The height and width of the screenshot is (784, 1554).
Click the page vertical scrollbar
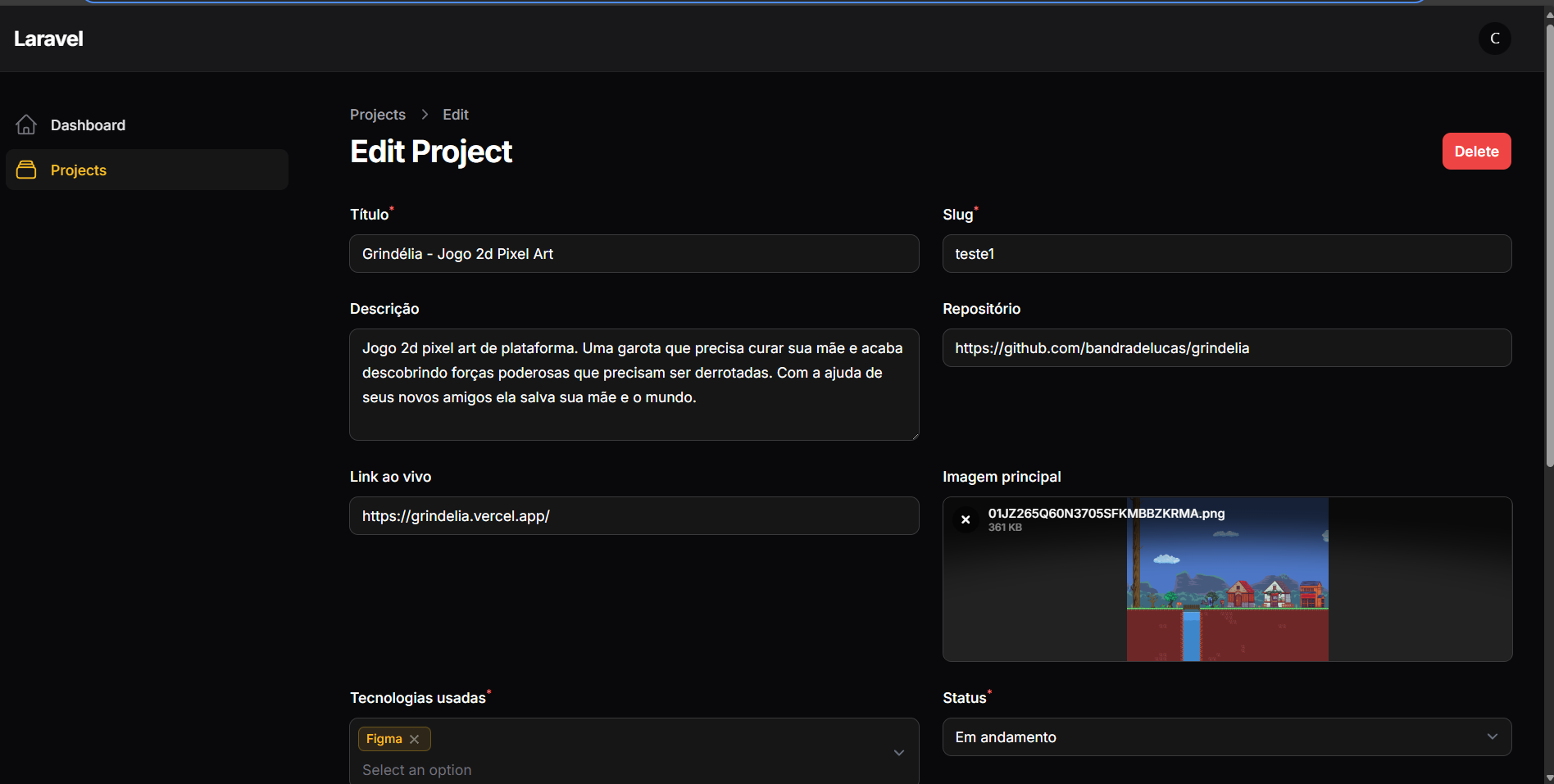click(1549, 246)
